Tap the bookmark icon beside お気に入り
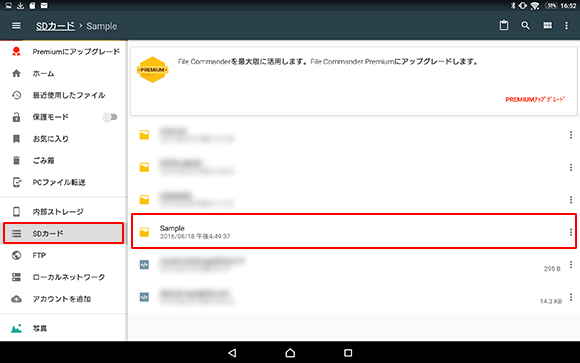This screenshot has height=363, width=580. [16, 139]
